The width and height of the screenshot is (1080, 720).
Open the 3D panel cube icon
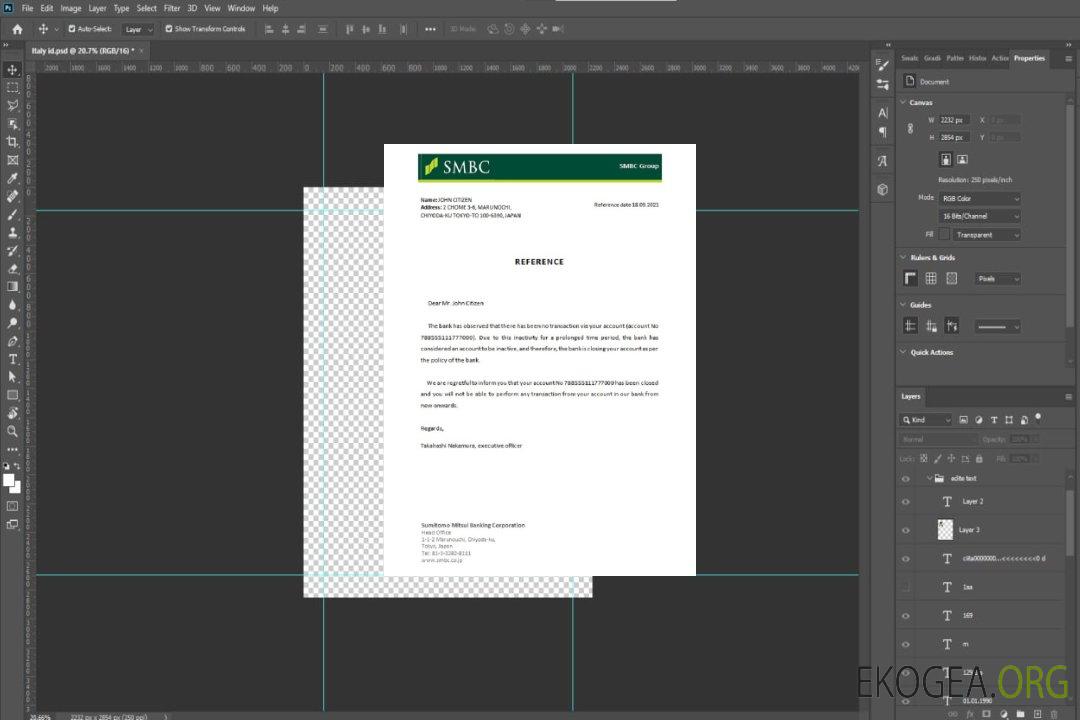[x=882, y=189]
